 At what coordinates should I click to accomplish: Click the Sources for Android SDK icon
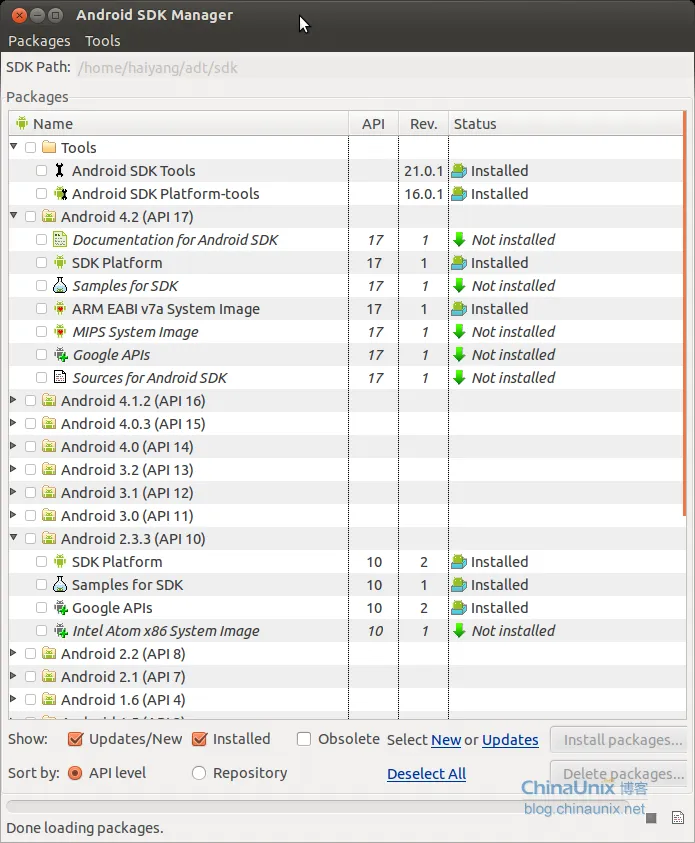pyautogui.click(x=60, y=377)
